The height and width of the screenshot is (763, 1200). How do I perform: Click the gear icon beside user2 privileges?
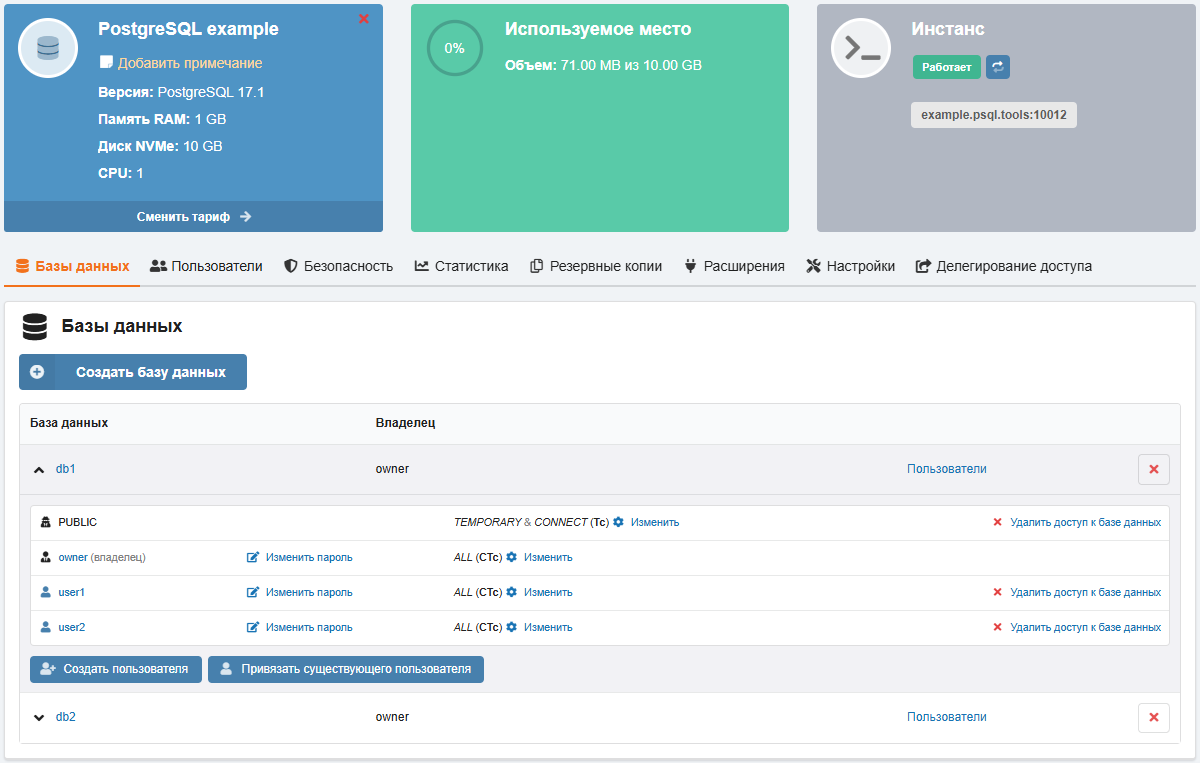point(512,626)
